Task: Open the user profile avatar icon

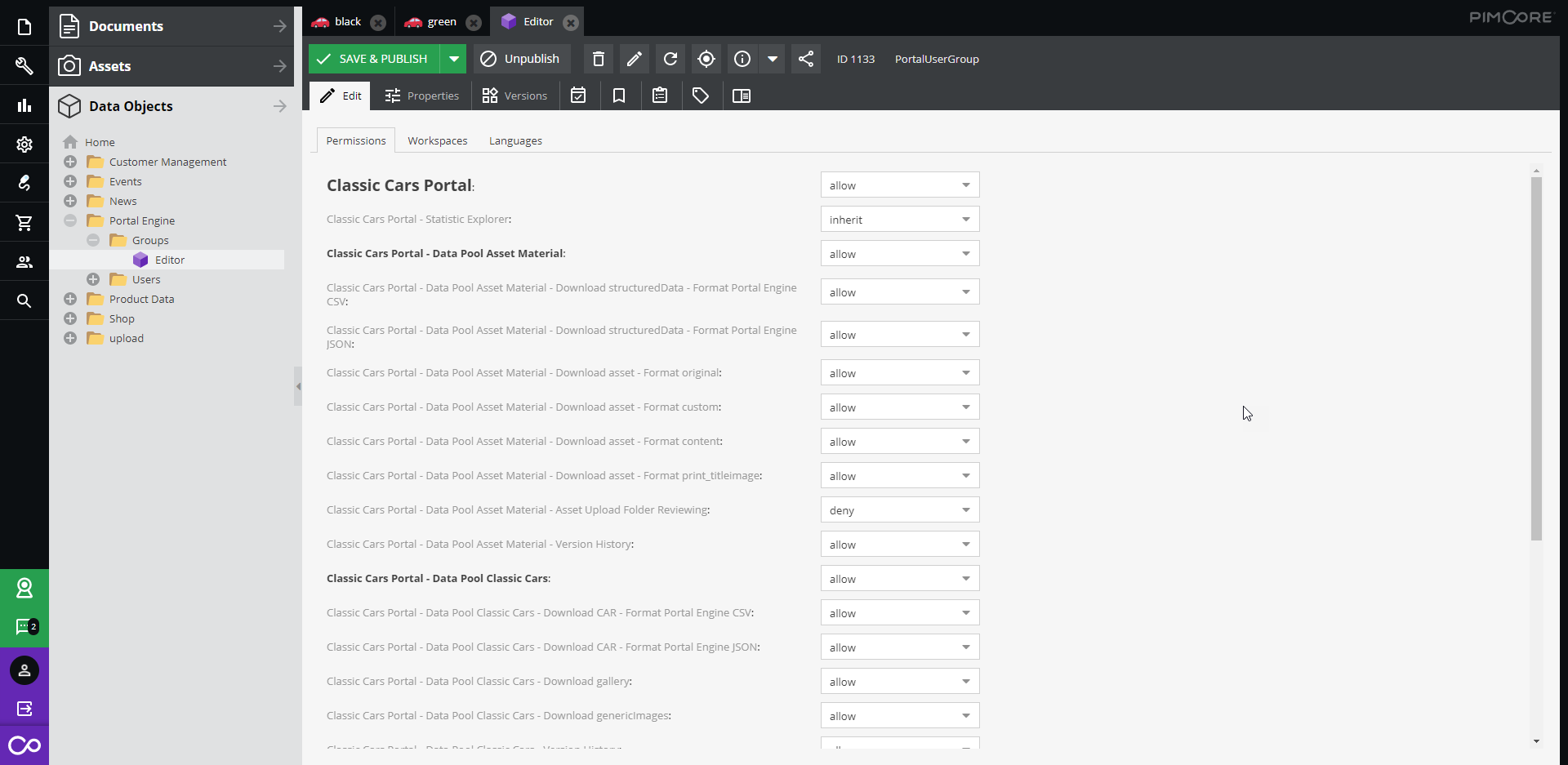Action: tap(24, 670)
